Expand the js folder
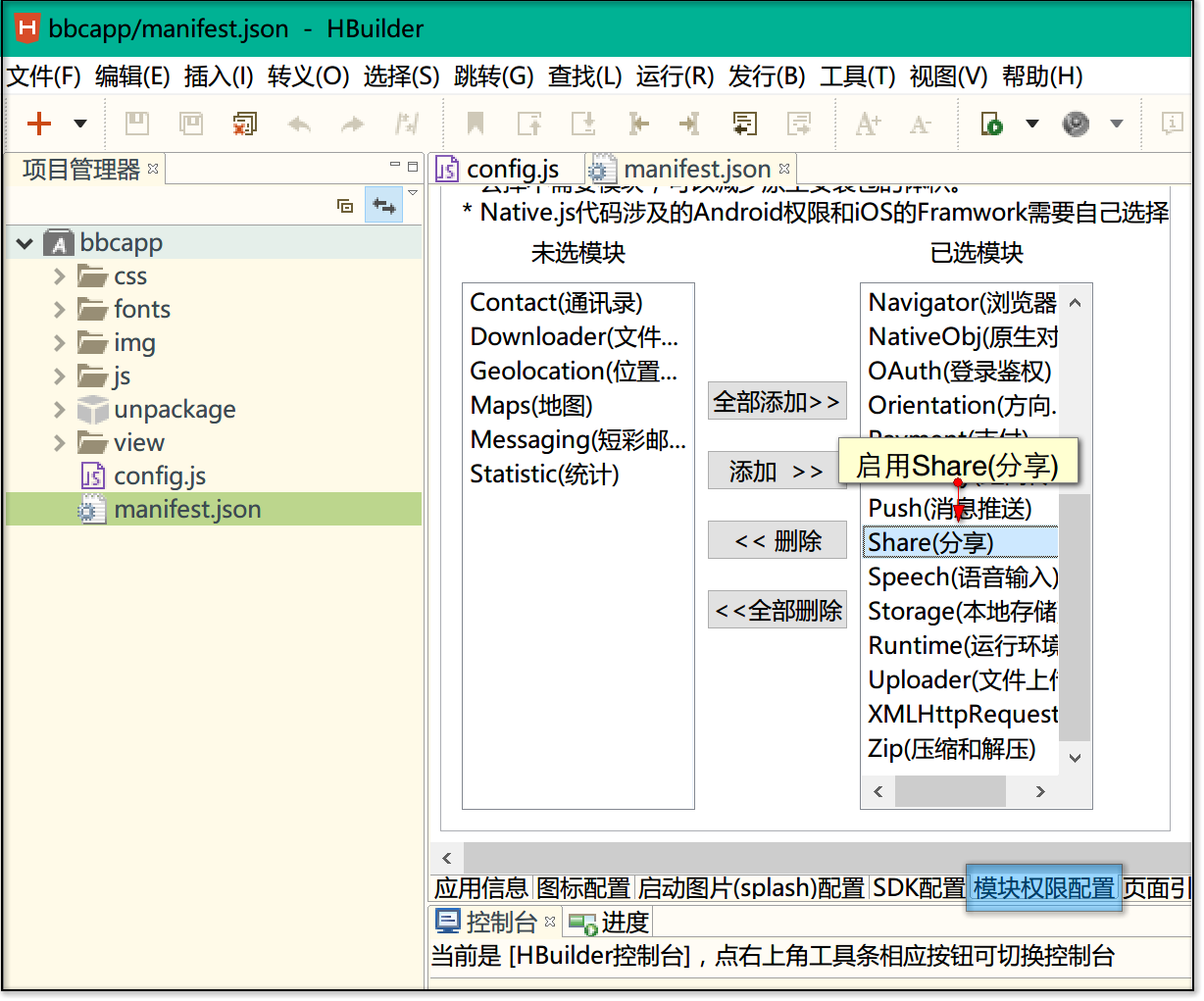 click(60, 376)
